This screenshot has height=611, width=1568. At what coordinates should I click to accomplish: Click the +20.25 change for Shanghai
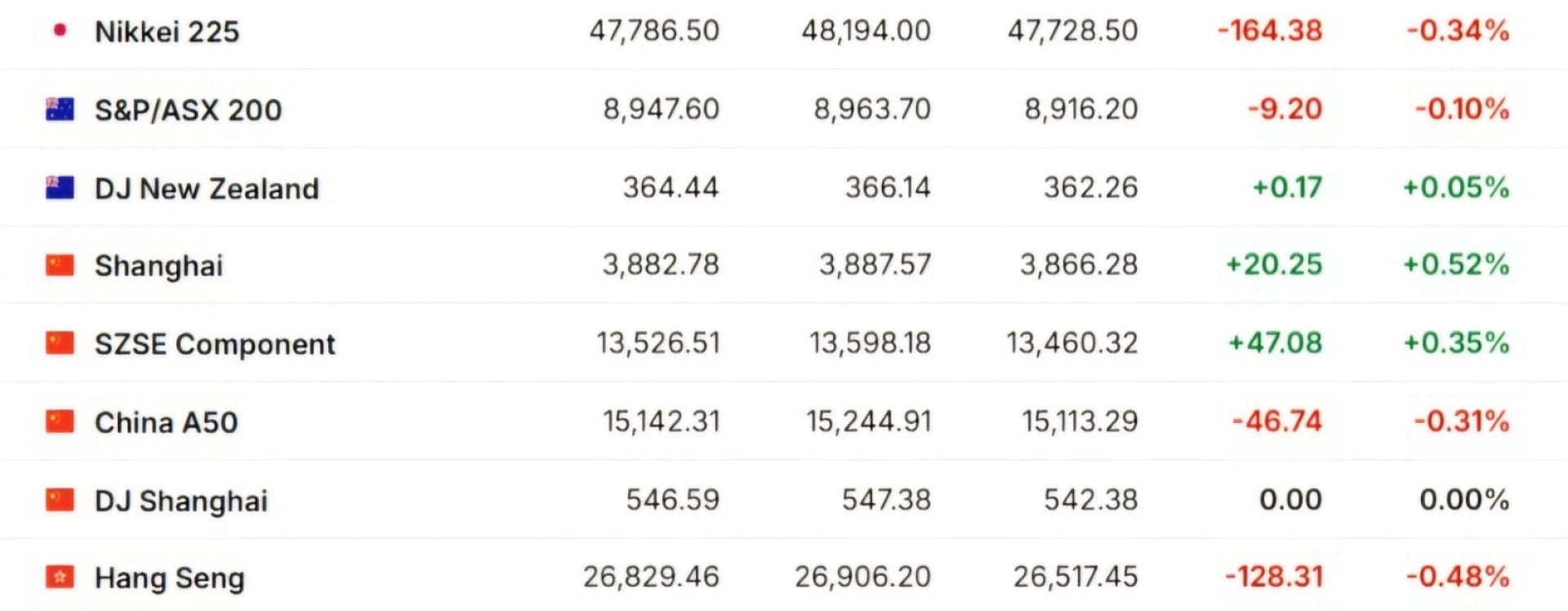(x=1273, y=265)
